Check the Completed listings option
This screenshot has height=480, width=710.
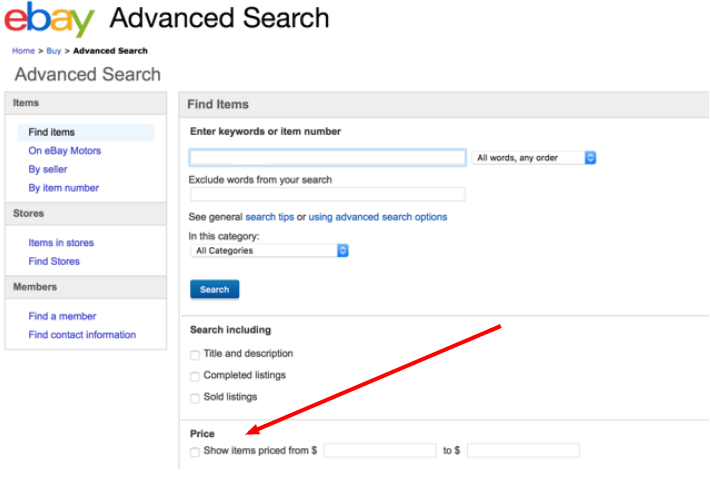[195, 377]
